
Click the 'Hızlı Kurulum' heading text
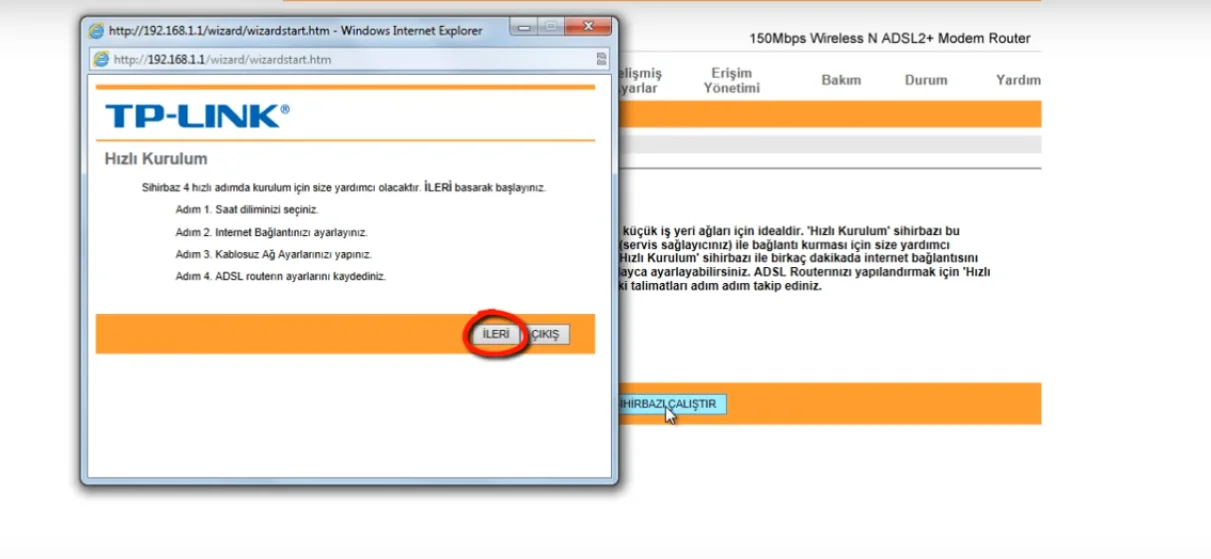(156, 159)
